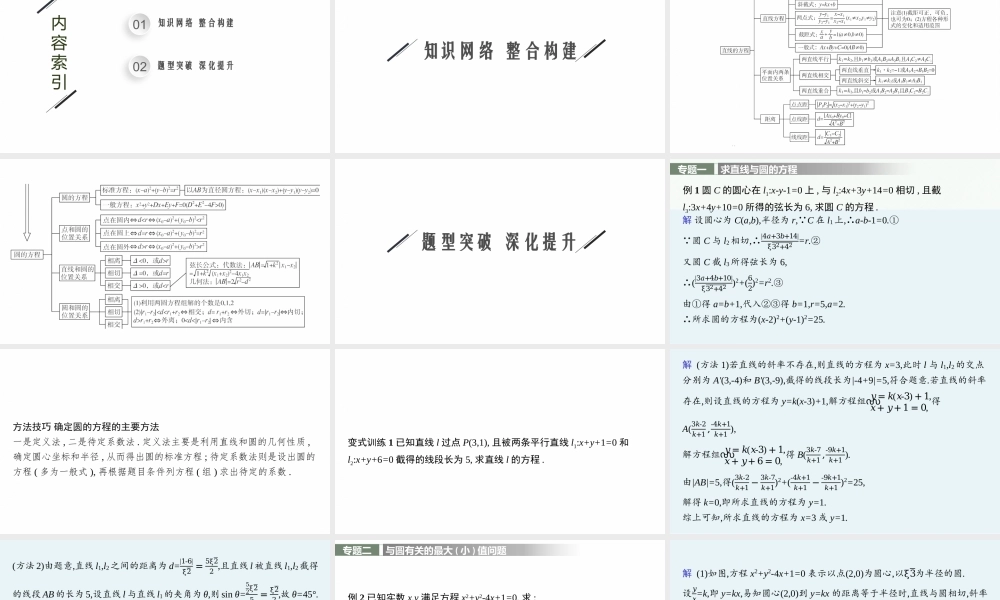Click the 例 2 已知实数 problem text

(x=442, y=596)
